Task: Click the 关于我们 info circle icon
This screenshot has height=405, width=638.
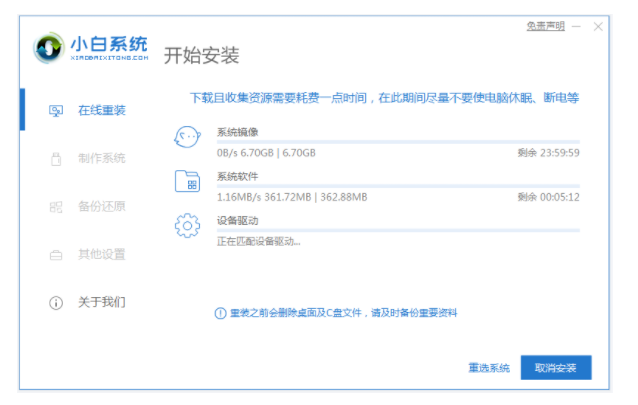Action: tap(56, 303)
